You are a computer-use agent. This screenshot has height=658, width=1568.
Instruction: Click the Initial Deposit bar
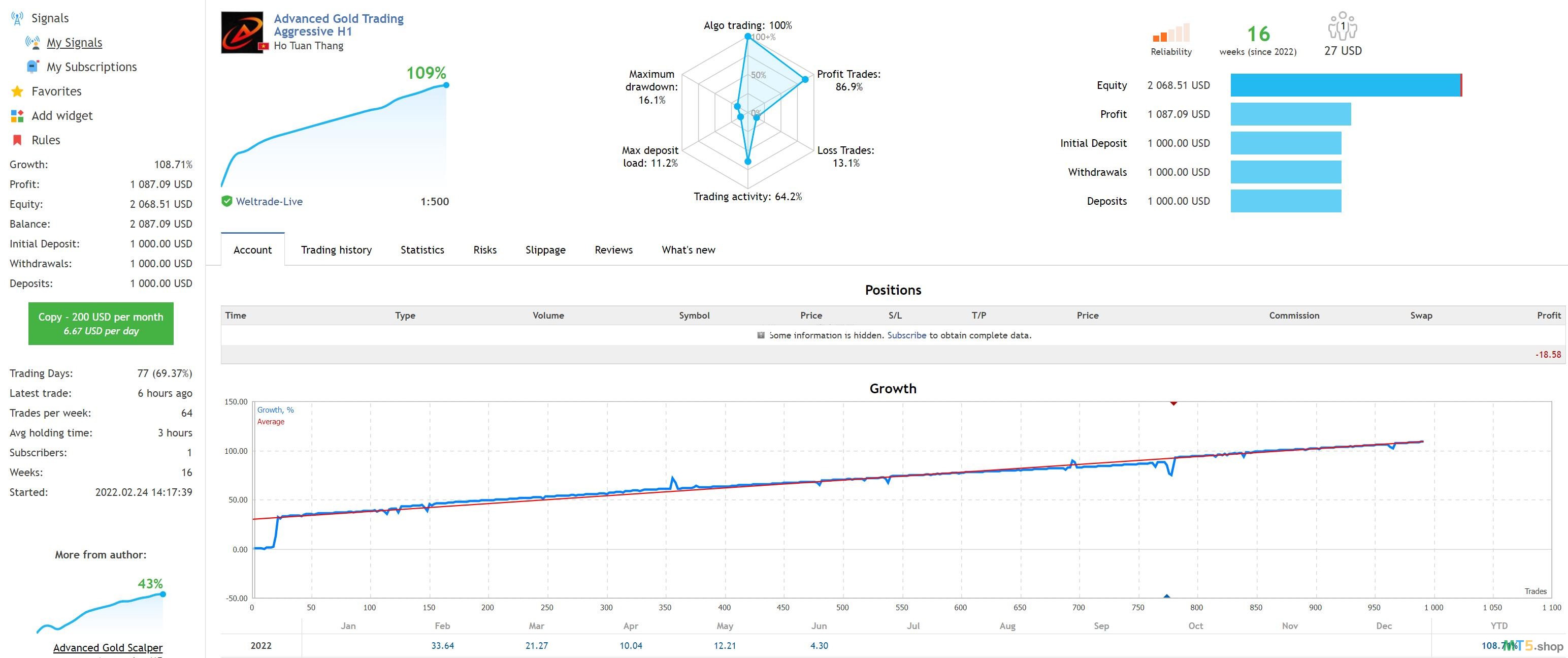[1286, 143]
